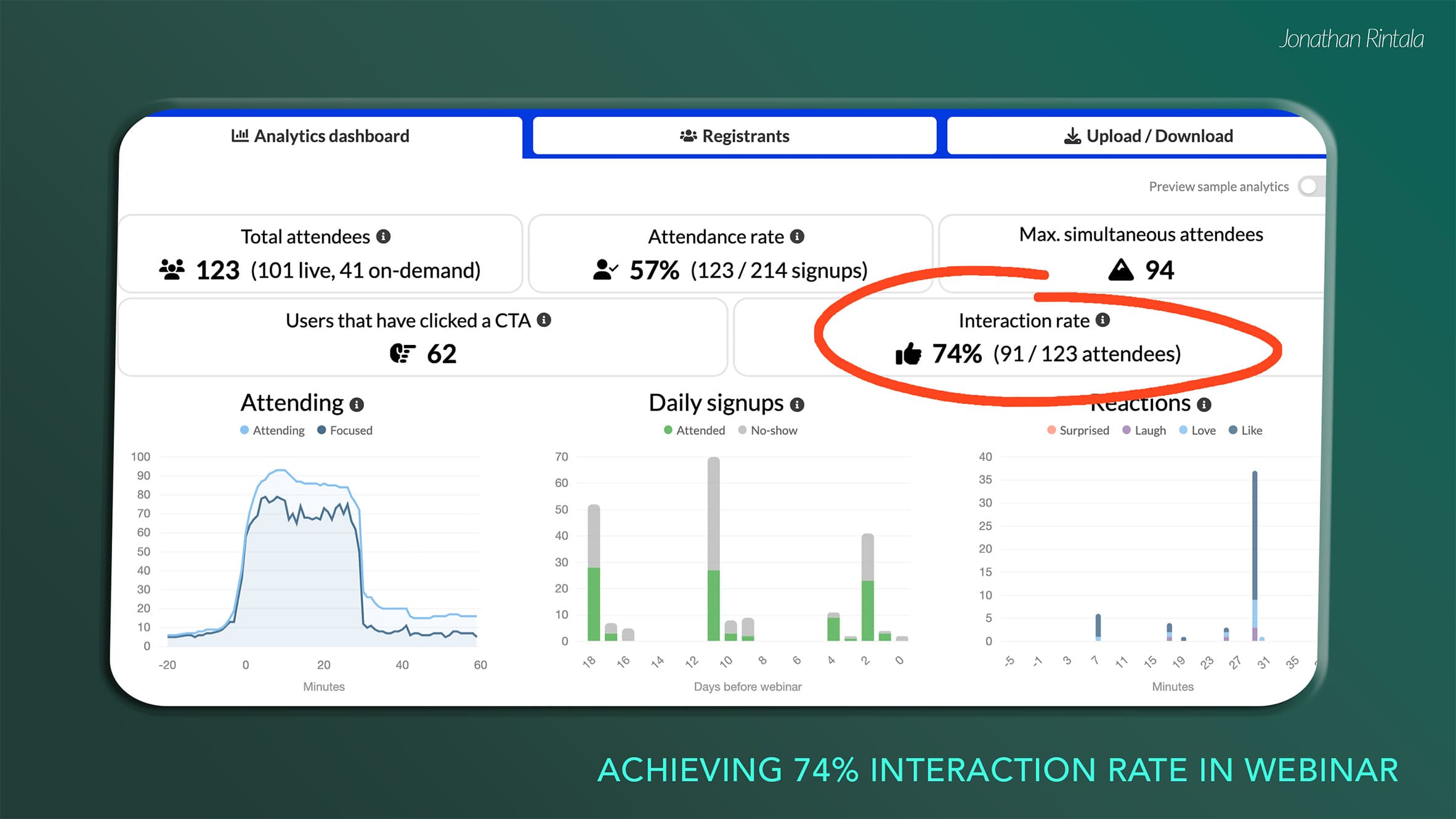Click the users icon in Registrants tab

688,135
